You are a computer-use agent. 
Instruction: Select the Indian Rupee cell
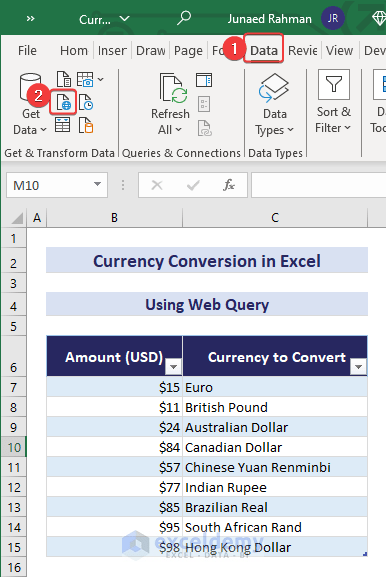point(275,487)
